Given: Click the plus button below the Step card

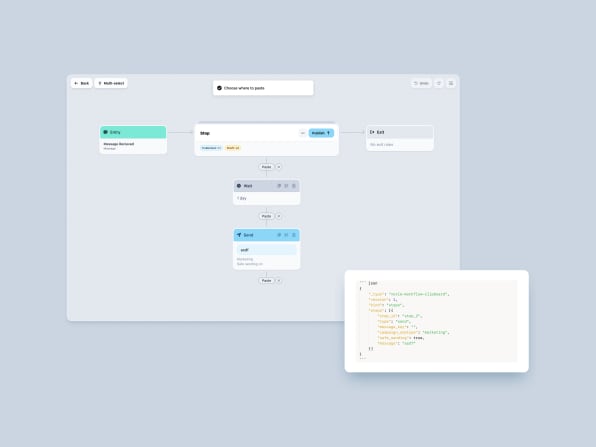Looking at the screenshot, I should (279, 167).
